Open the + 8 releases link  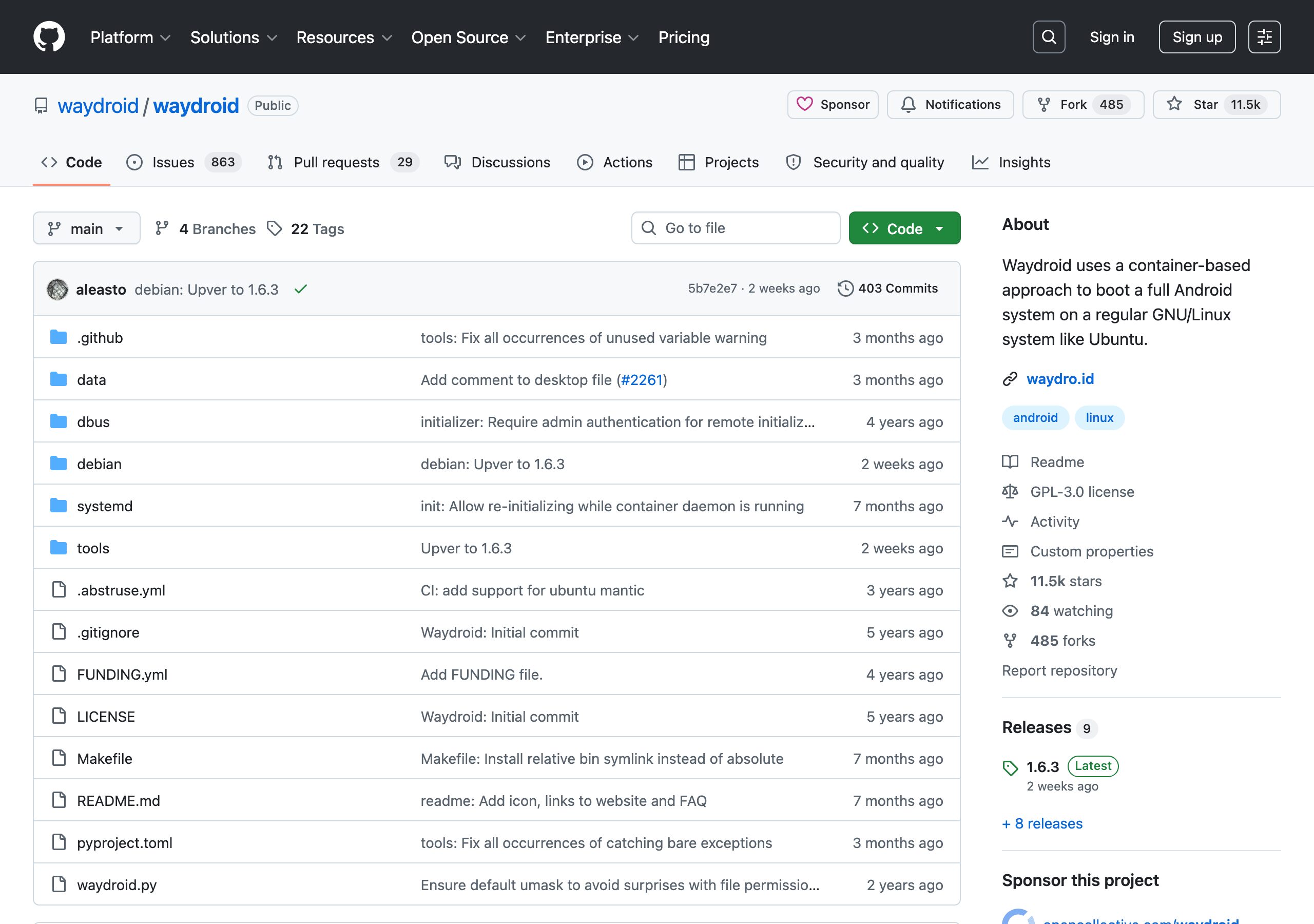click(x=1042, y=823)
